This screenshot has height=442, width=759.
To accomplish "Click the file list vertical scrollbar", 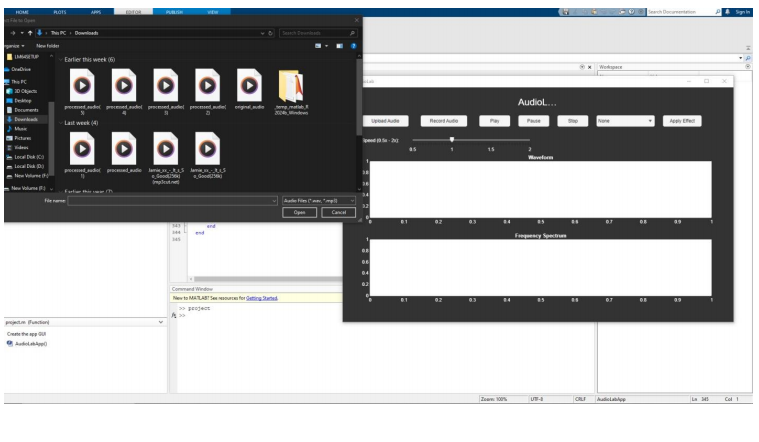I will point(359,96).
